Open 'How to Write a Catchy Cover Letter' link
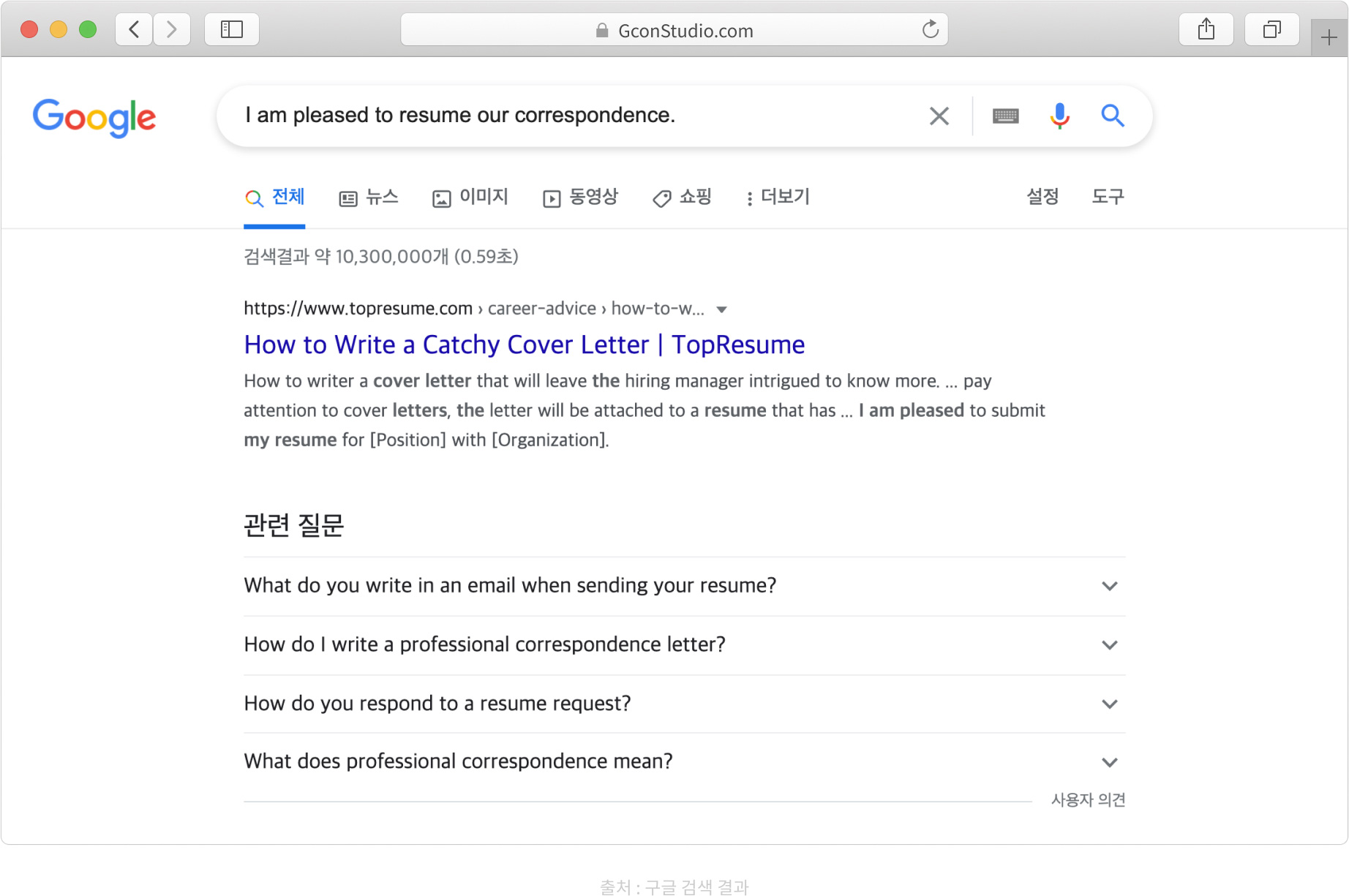 (x=524, y=345)
